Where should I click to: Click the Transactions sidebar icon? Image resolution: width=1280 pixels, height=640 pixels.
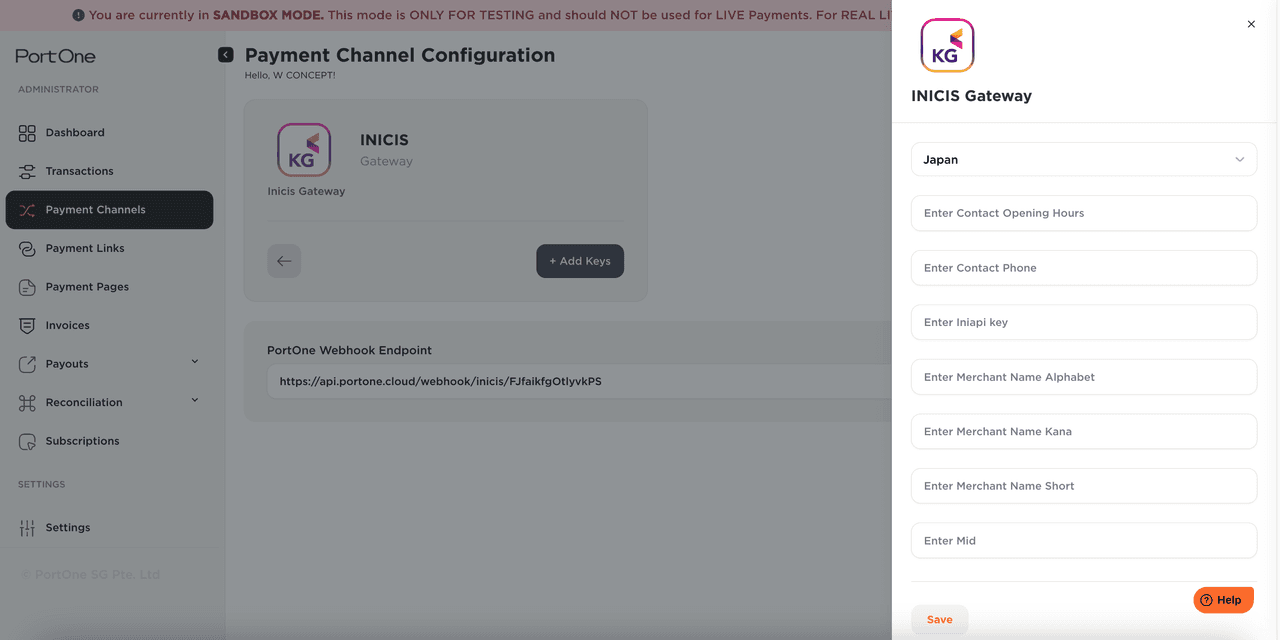(x=27, y=171)
